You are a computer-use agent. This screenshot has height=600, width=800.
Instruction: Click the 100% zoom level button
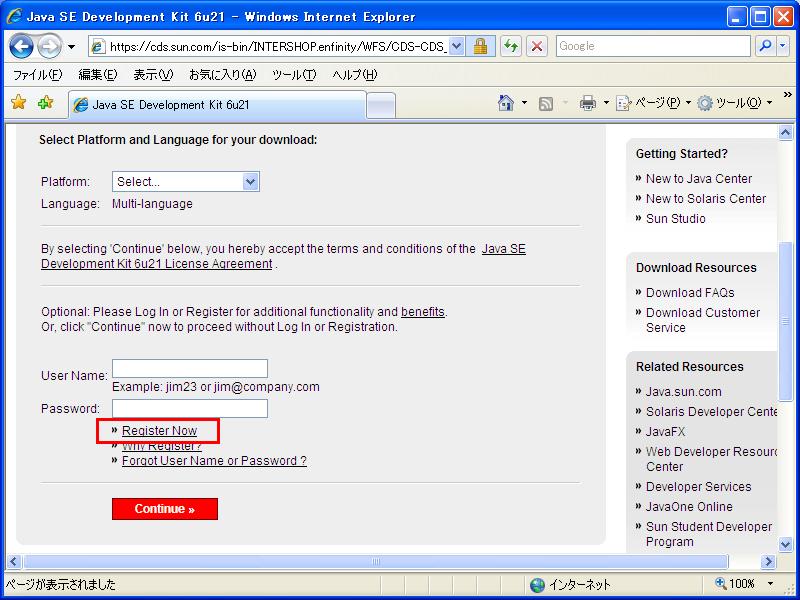click(736, 584)
